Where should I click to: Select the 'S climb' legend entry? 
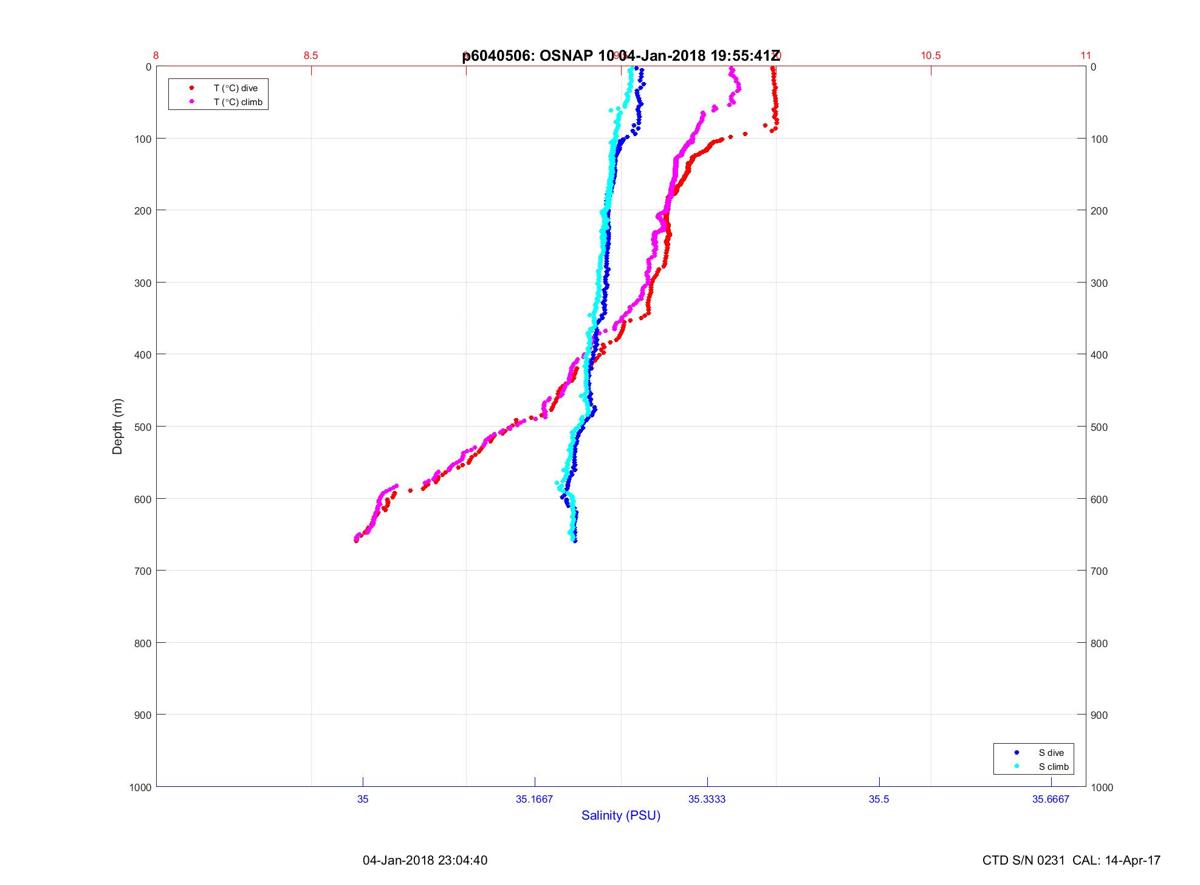[1054, 766]
